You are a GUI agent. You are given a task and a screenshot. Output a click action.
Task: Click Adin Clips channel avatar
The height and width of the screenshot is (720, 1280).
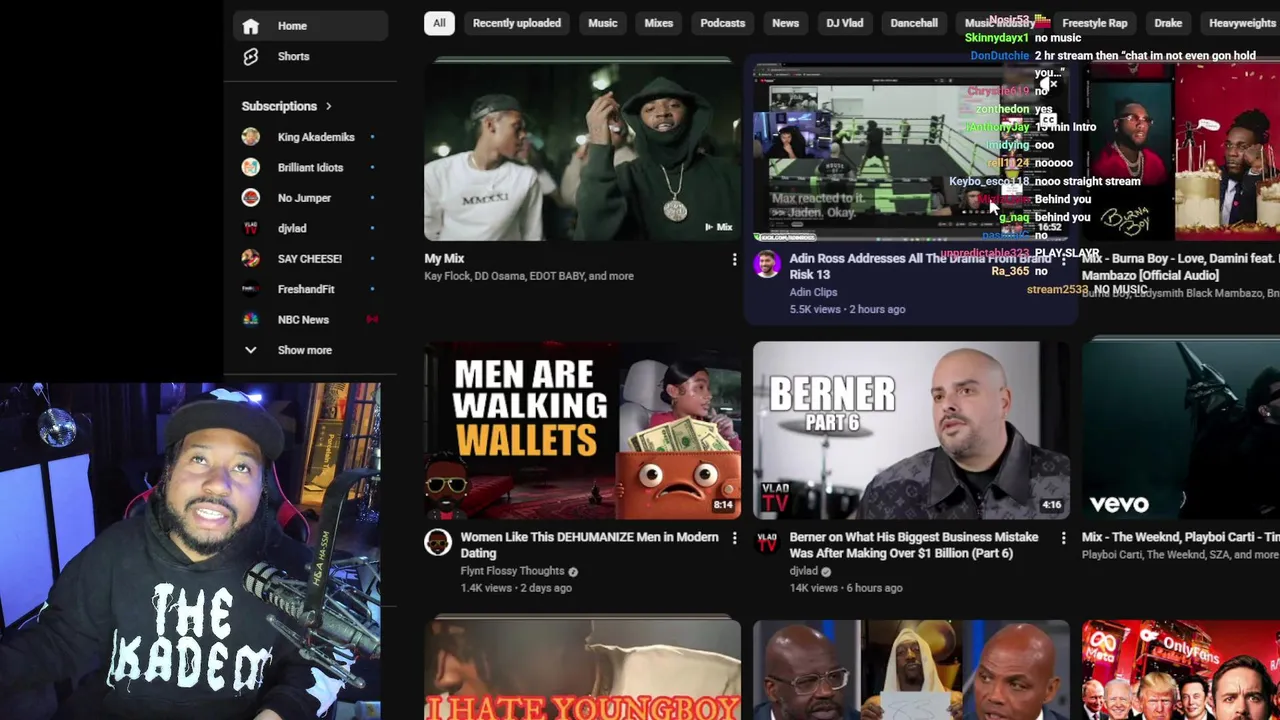click(x=767, y=264)
